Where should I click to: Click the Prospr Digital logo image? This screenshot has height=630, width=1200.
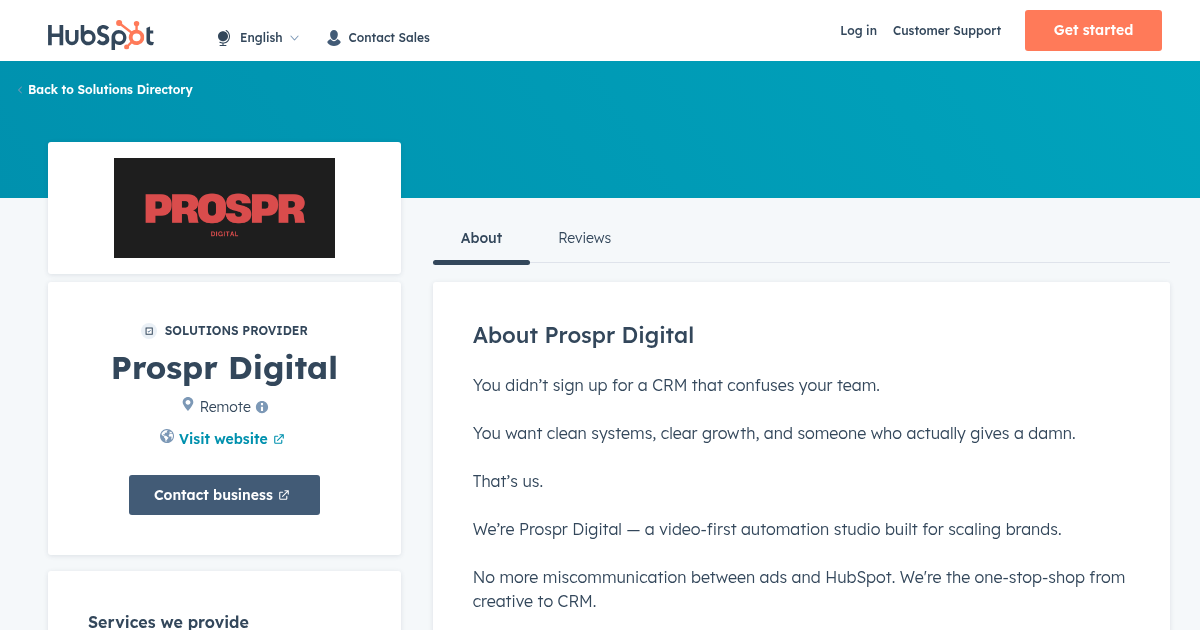point(224,208)
